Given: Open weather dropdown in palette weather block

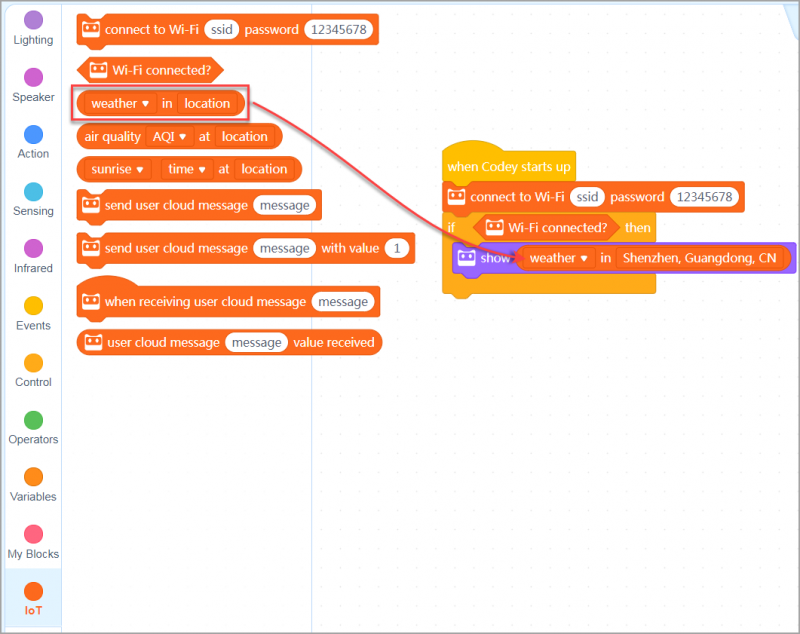Looking at the screenshot, I should click(119, 104).
